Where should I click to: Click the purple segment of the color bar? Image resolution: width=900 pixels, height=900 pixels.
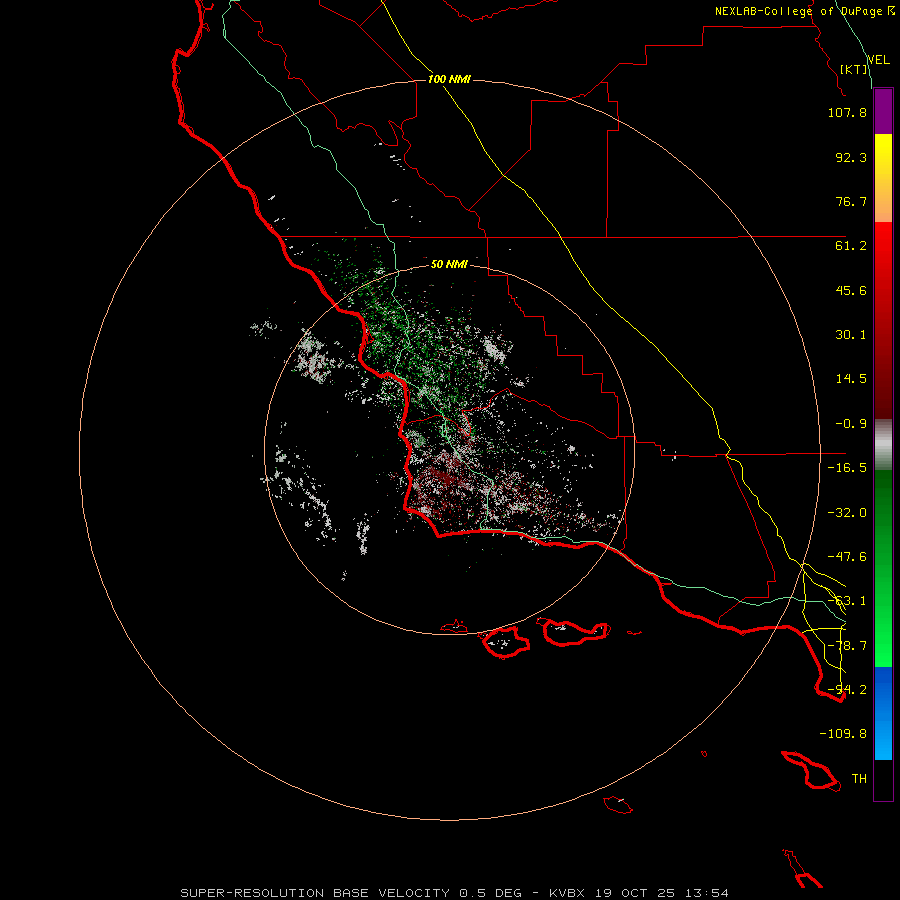pyautogui.click(x=883, y=112)
